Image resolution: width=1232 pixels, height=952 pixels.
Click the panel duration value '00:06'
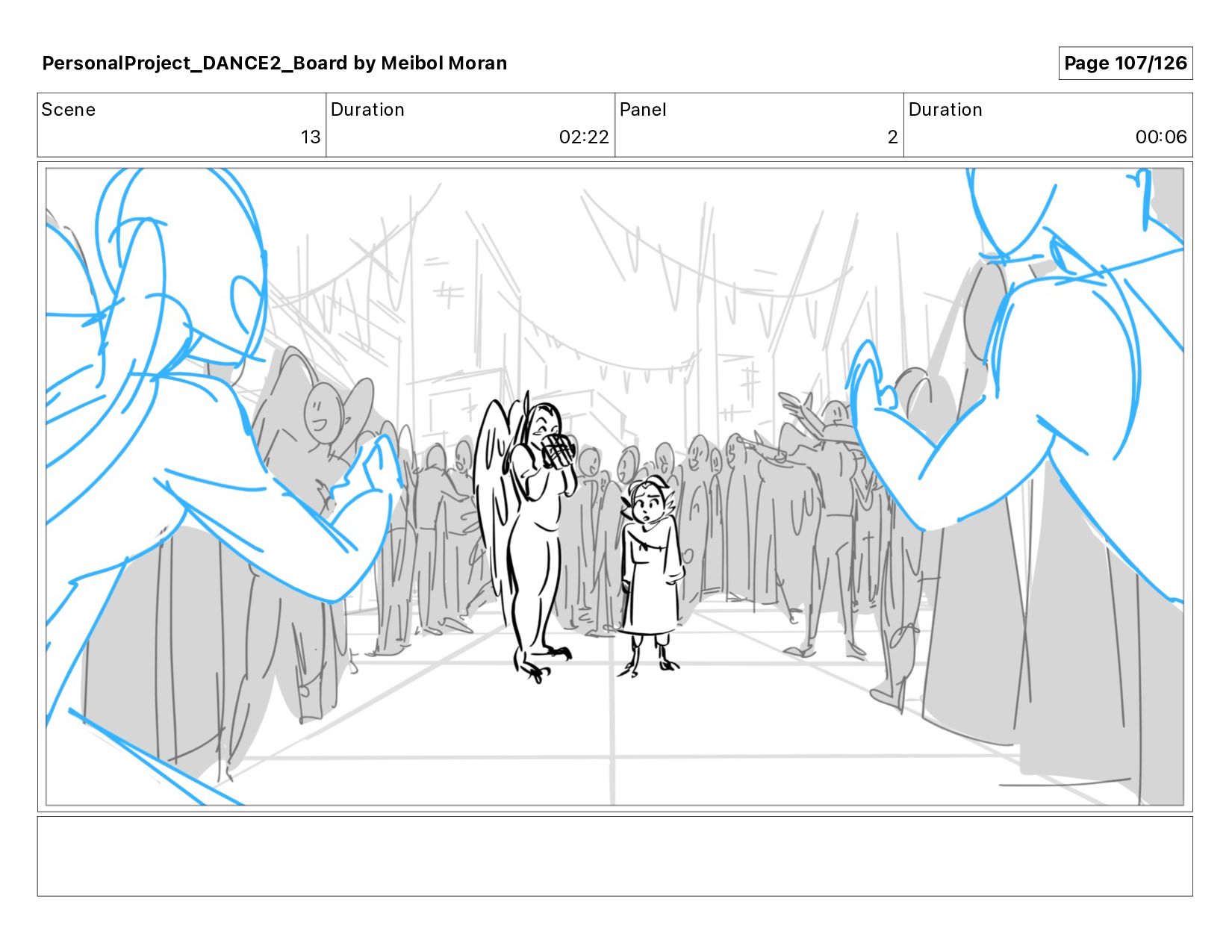[x=1161, y=137]
